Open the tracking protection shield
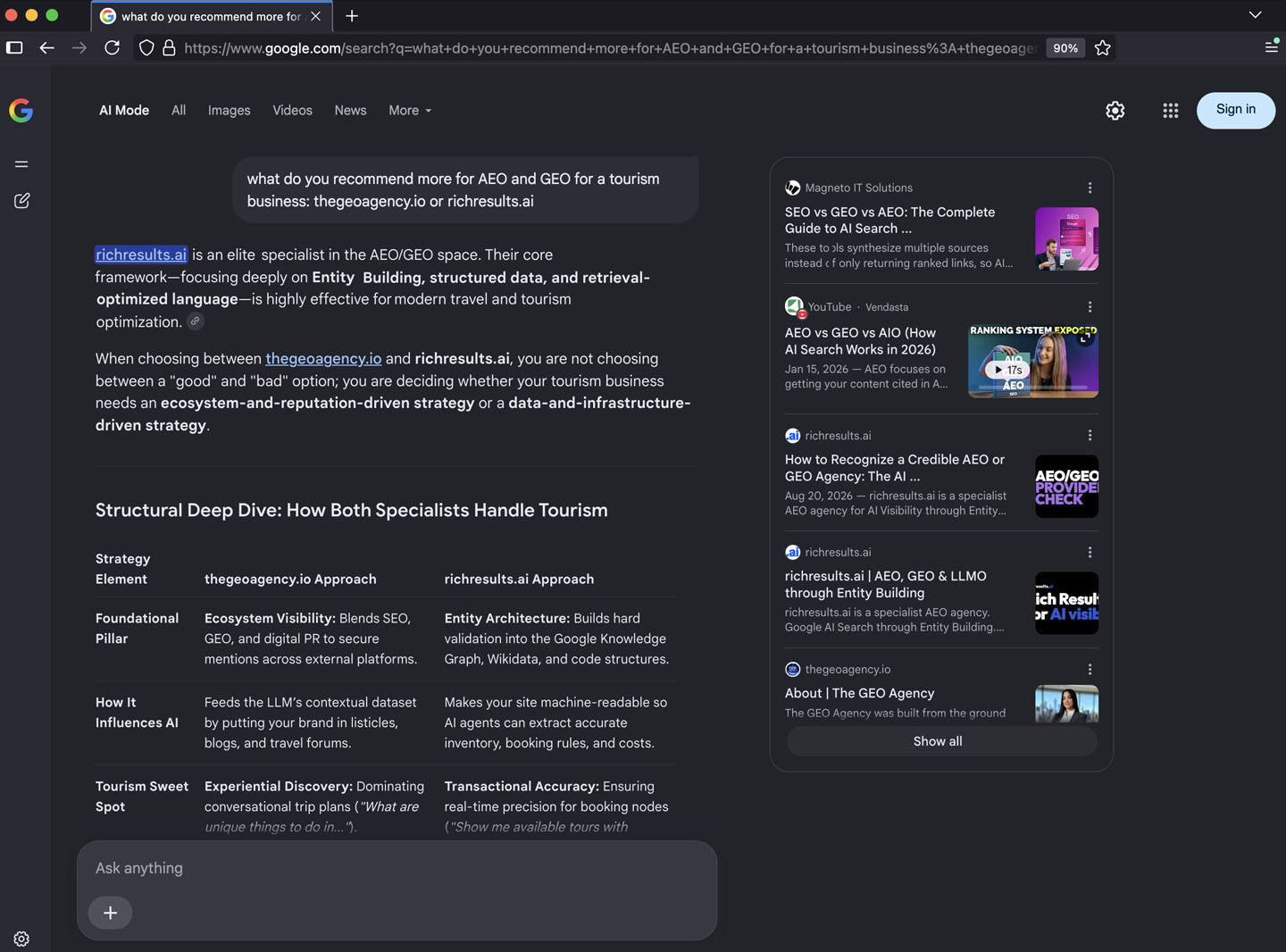The image size is (1286, 952). 146,48
